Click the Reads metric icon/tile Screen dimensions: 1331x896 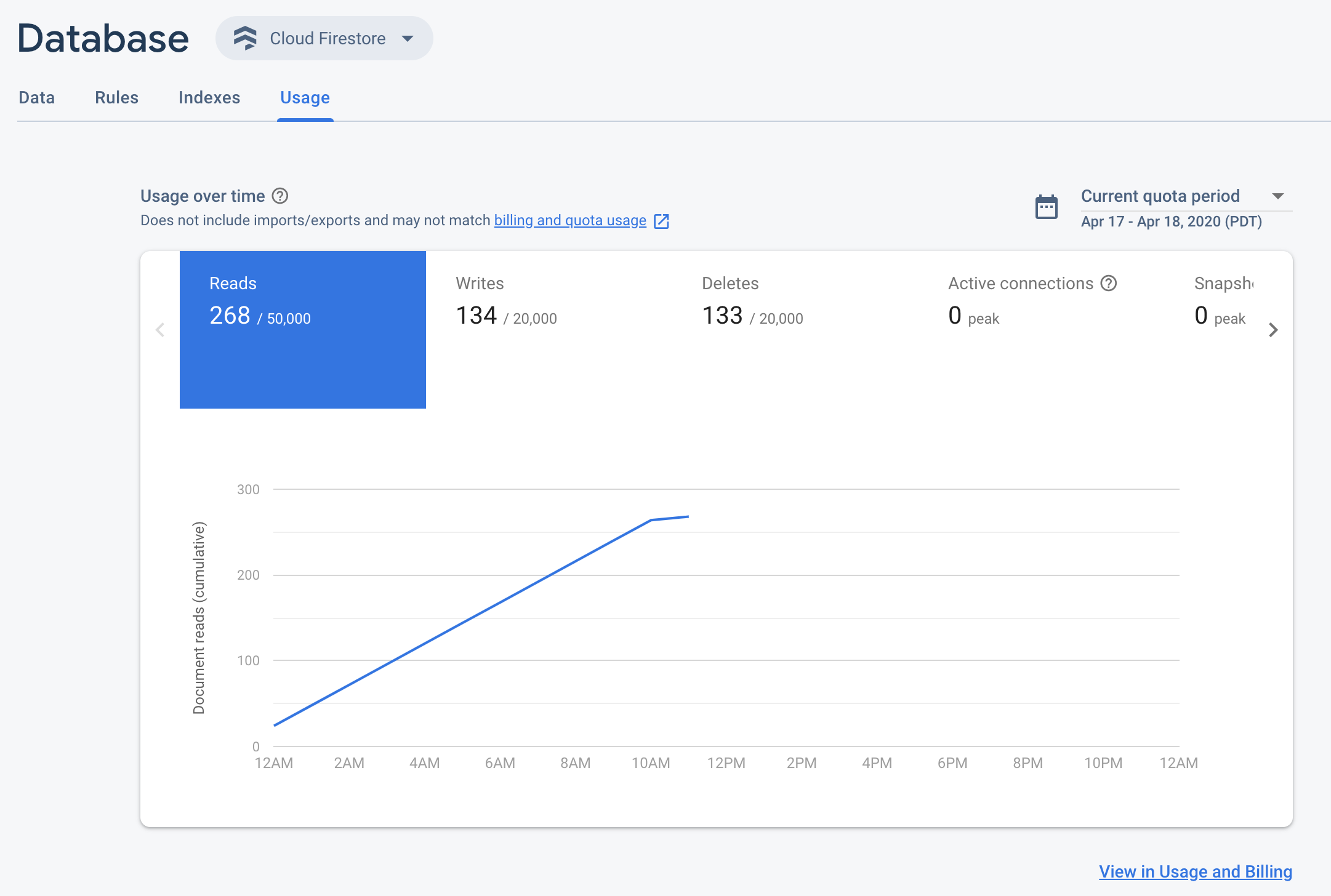coord(303,329)
